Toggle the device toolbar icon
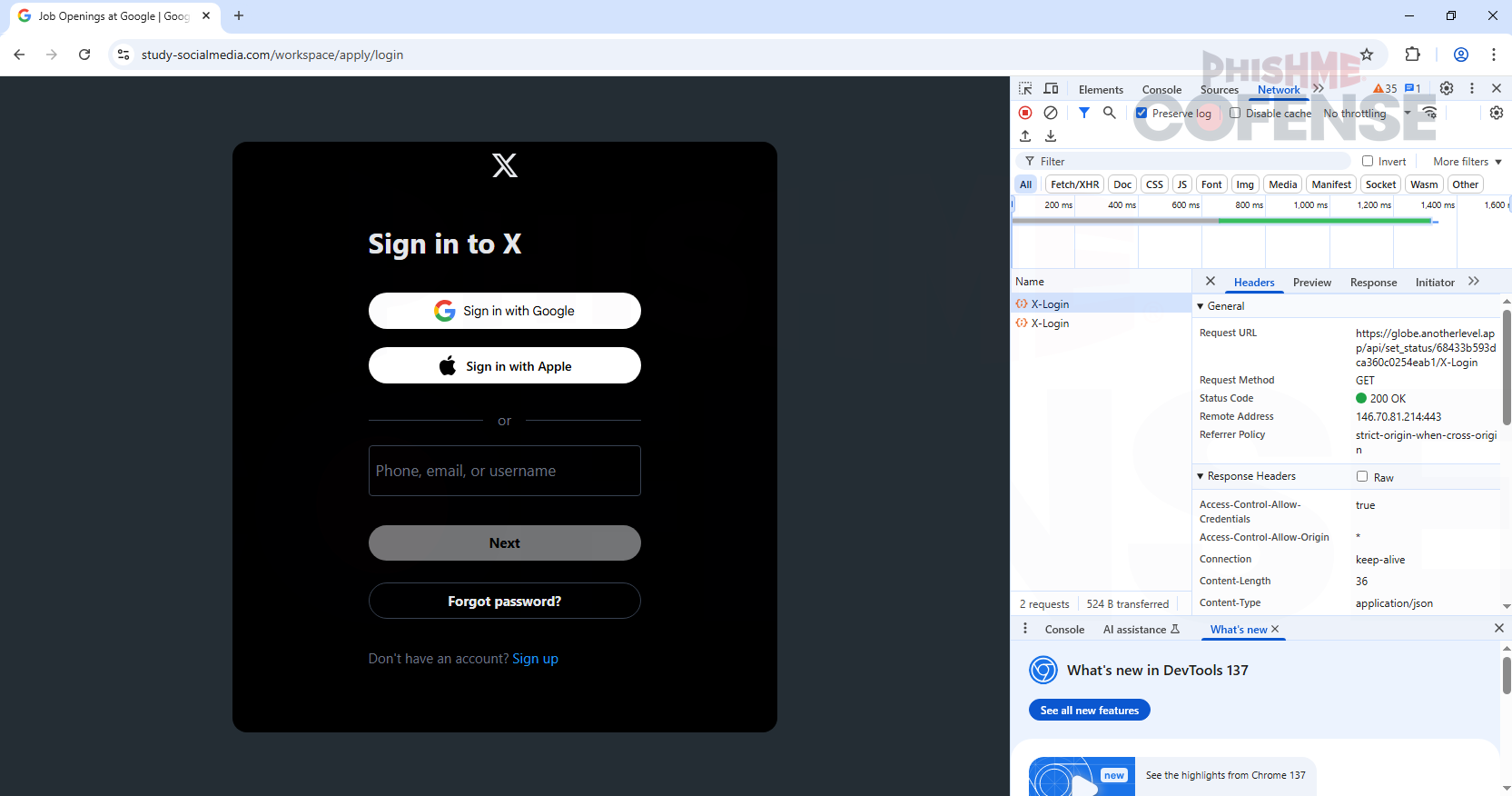Screen dimensions: 1512x796 click(1051, 89)
